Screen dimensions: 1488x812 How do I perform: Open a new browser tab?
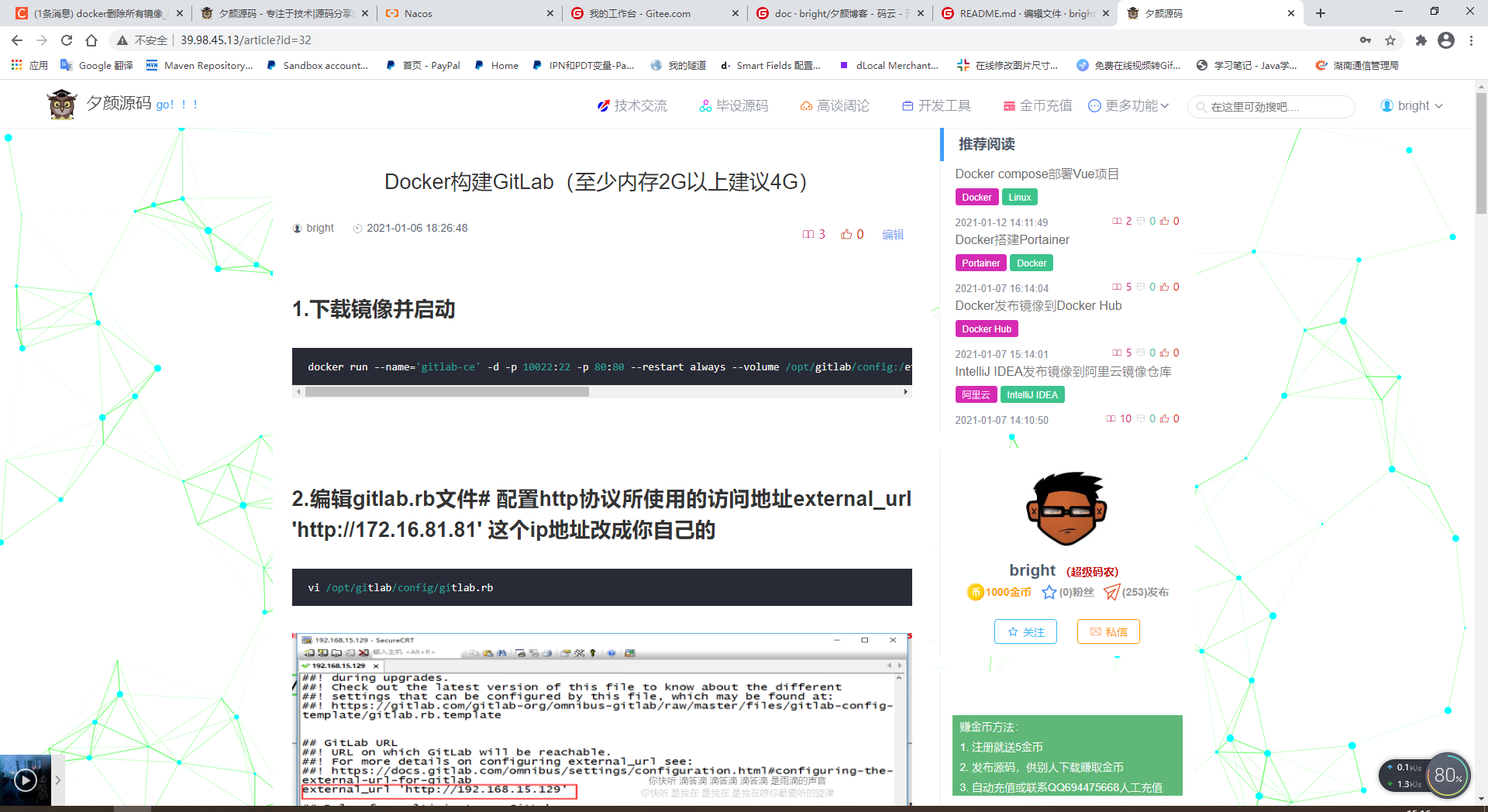tap(1321, 13)
